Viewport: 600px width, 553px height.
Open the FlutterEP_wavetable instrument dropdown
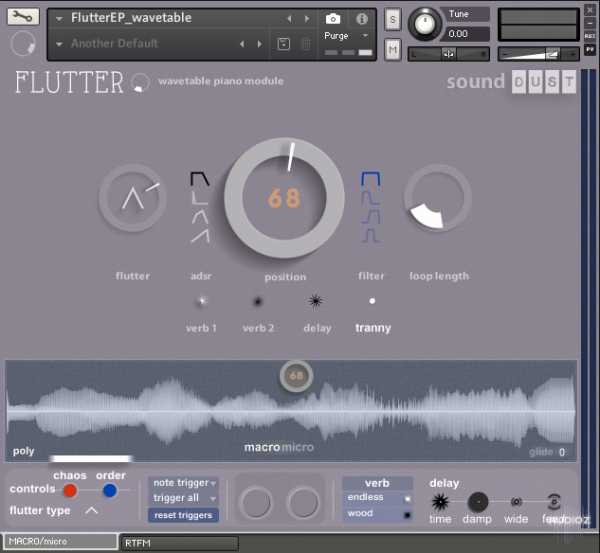coord(59,18)
